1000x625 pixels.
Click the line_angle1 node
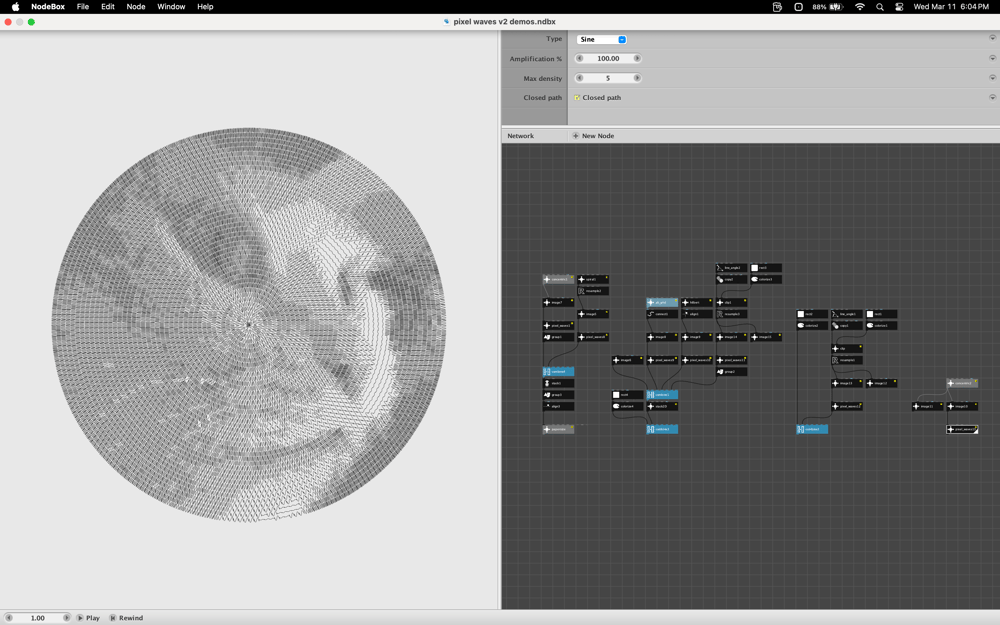point(847,314)
